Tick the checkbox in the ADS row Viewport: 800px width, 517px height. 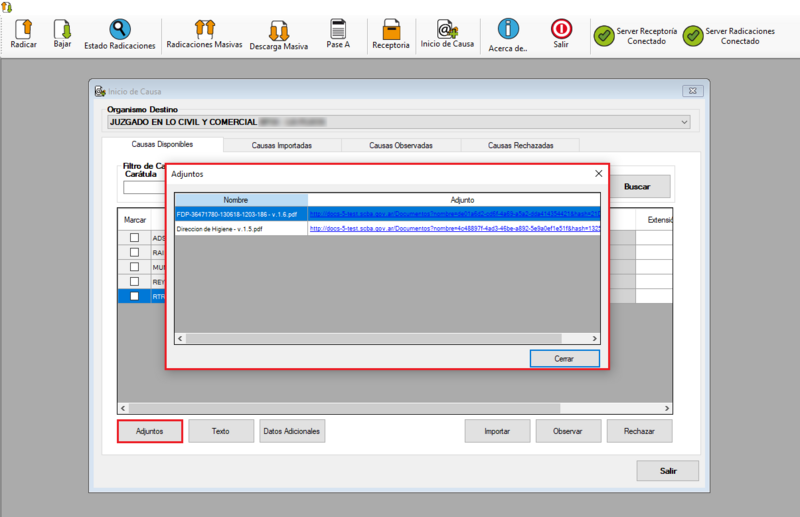[x=134, y=237]
